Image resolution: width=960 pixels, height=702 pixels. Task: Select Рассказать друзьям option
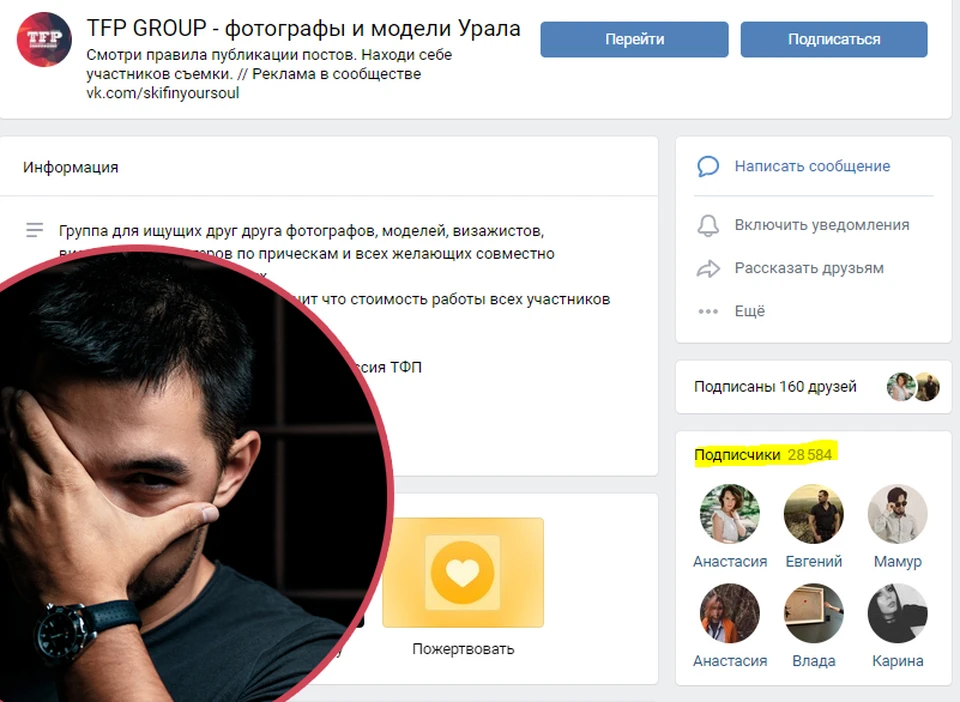809,268
